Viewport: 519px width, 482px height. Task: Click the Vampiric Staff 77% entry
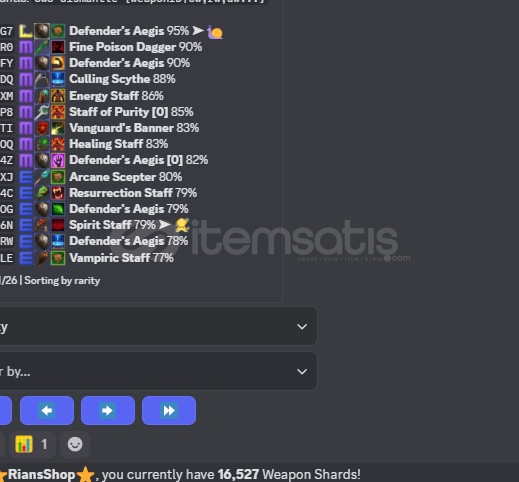pyautogui.click(x=121, y=258)
